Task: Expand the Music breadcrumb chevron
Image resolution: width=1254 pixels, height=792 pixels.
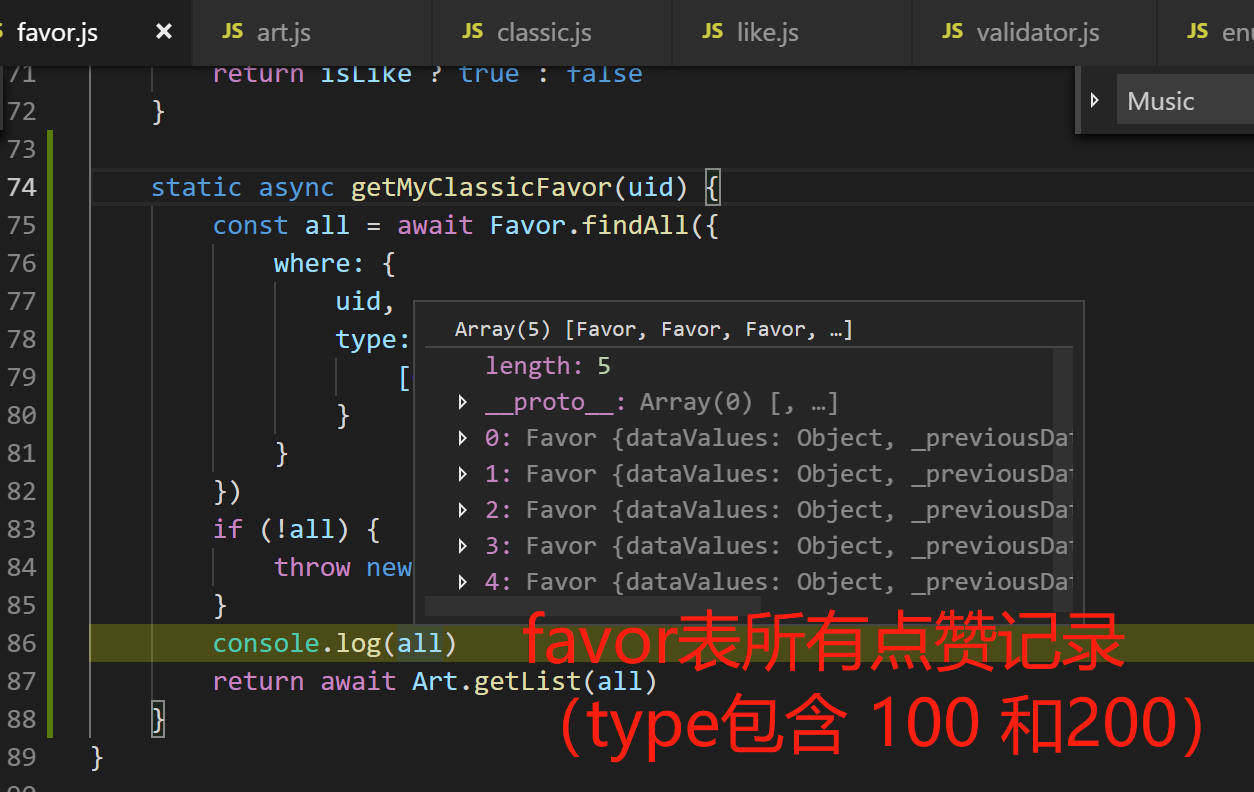Action: pyautogui.click(x=1096, y=99)
